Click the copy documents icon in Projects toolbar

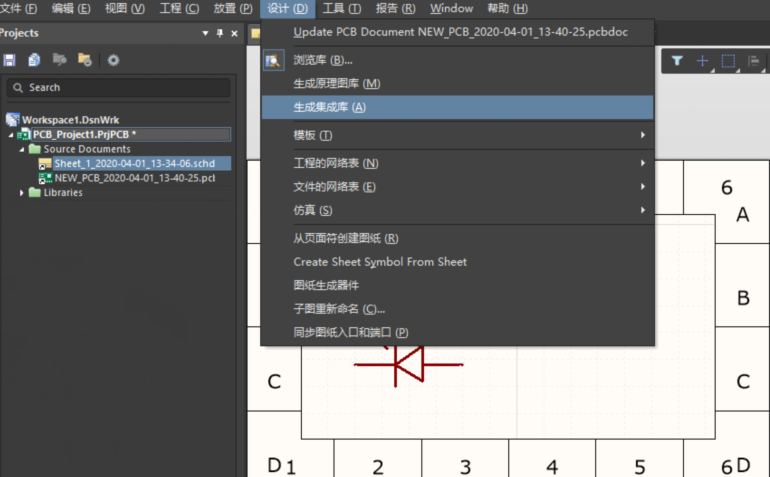[x=34, y=60]
